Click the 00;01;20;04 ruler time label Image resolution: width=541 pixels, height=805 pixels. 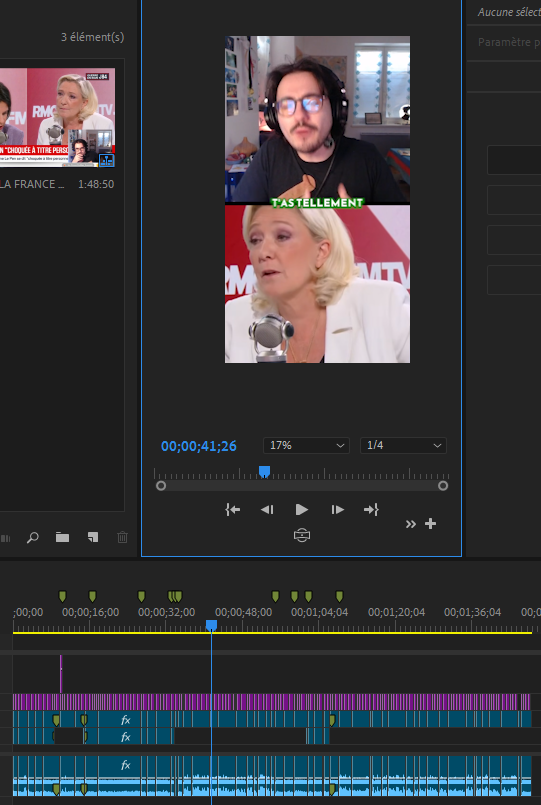coord(396,612)
